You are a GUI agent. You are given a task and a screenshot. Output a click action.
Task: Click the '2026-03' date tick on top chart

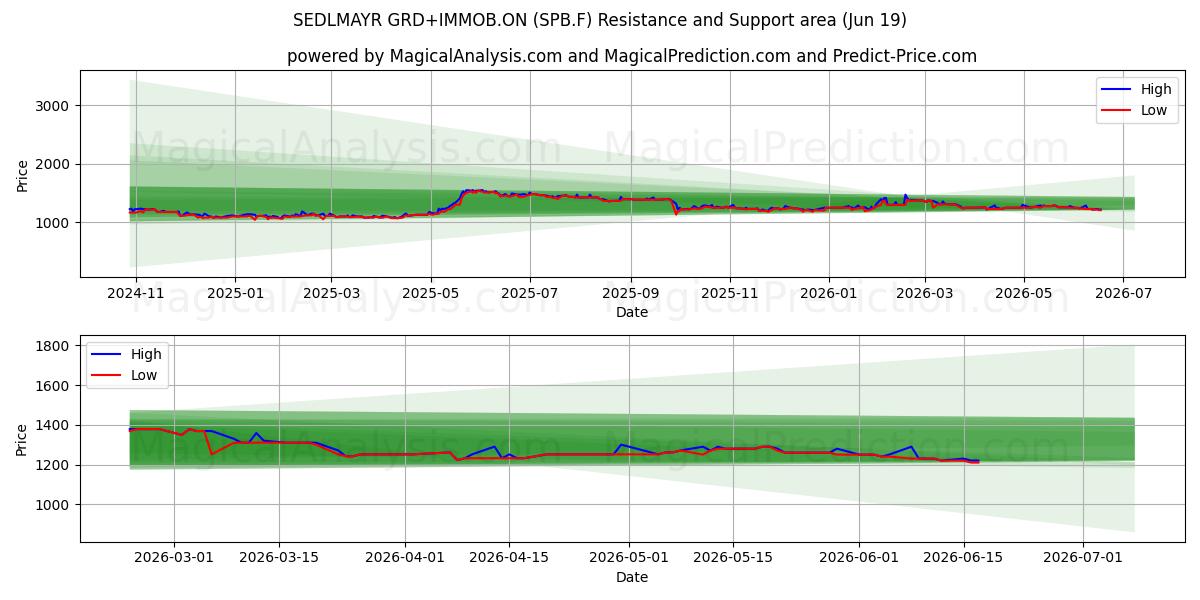[x=925, y=292]
